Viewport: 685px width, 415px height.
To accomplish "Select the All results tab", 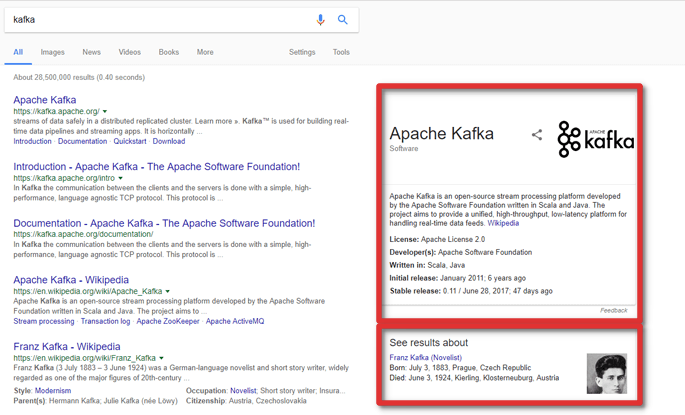I will point(18,52).
